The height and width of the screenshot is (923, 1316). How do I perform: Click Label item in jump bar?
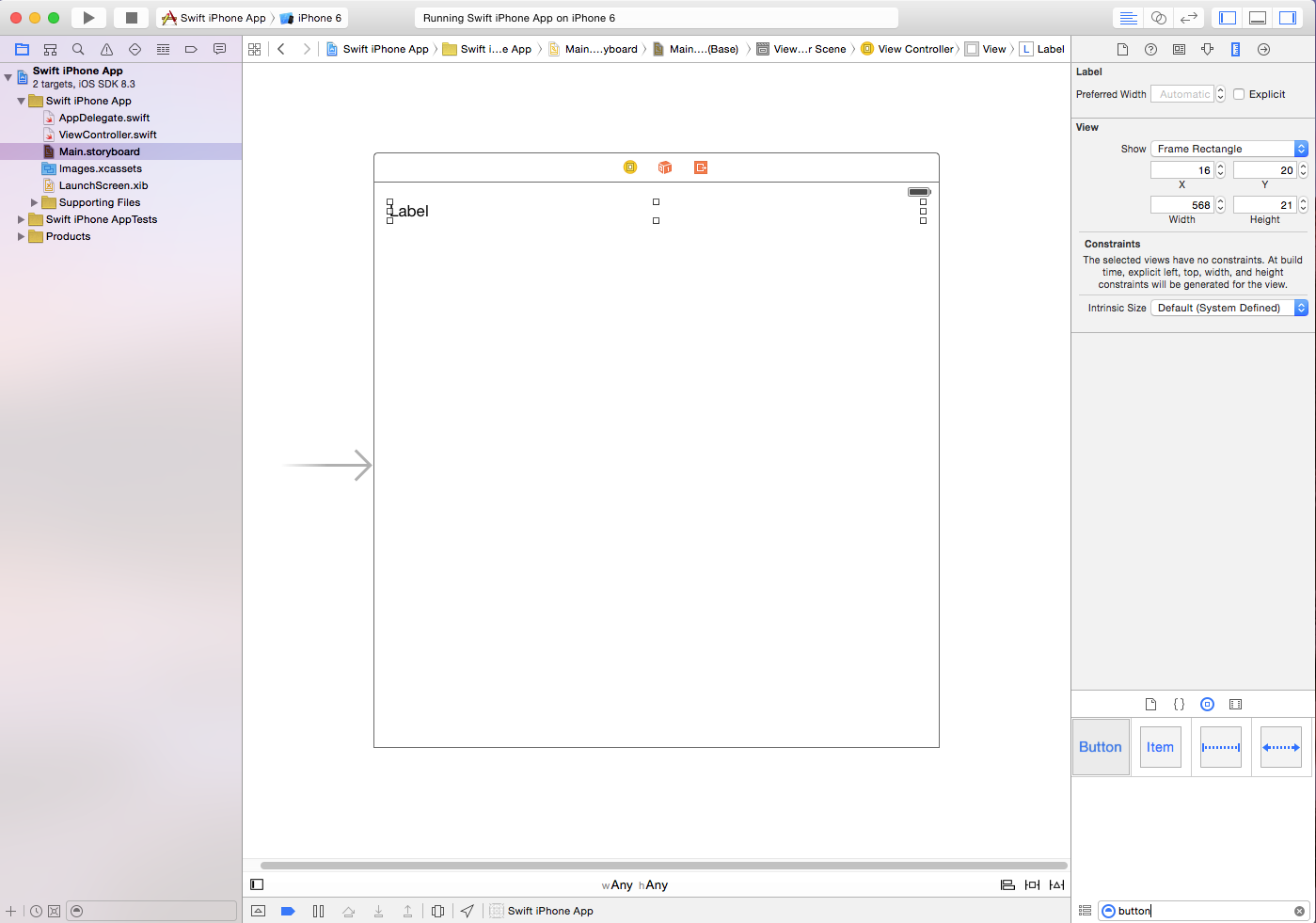coord(1042,49)
